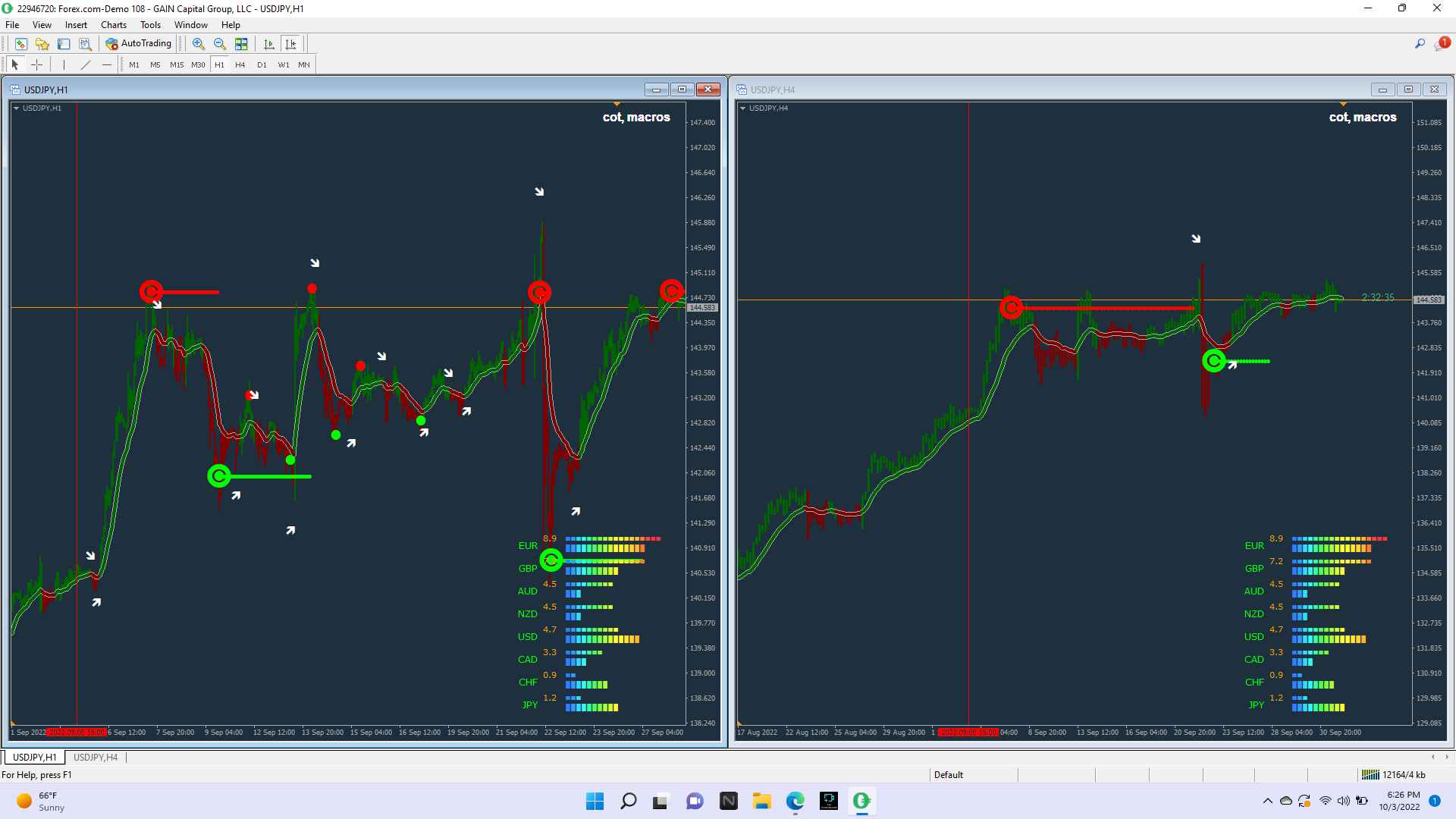Viewport: 1456px width, 819px height.
Task: Open the Strategy Tester magnifier icon
Action: click(x=85, y=44)
